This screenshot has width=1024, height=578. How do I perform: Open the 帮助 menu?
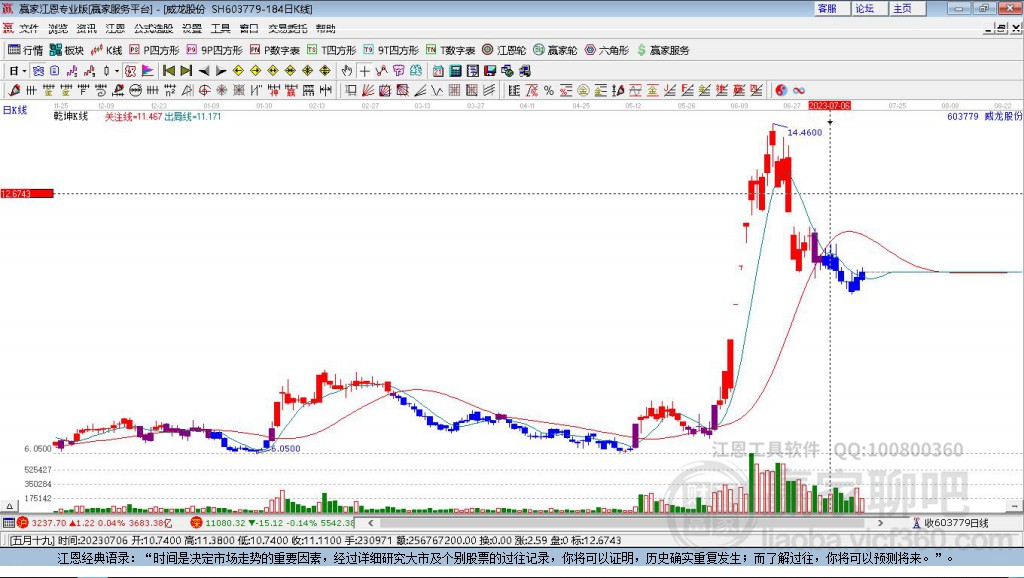(326, 29)
